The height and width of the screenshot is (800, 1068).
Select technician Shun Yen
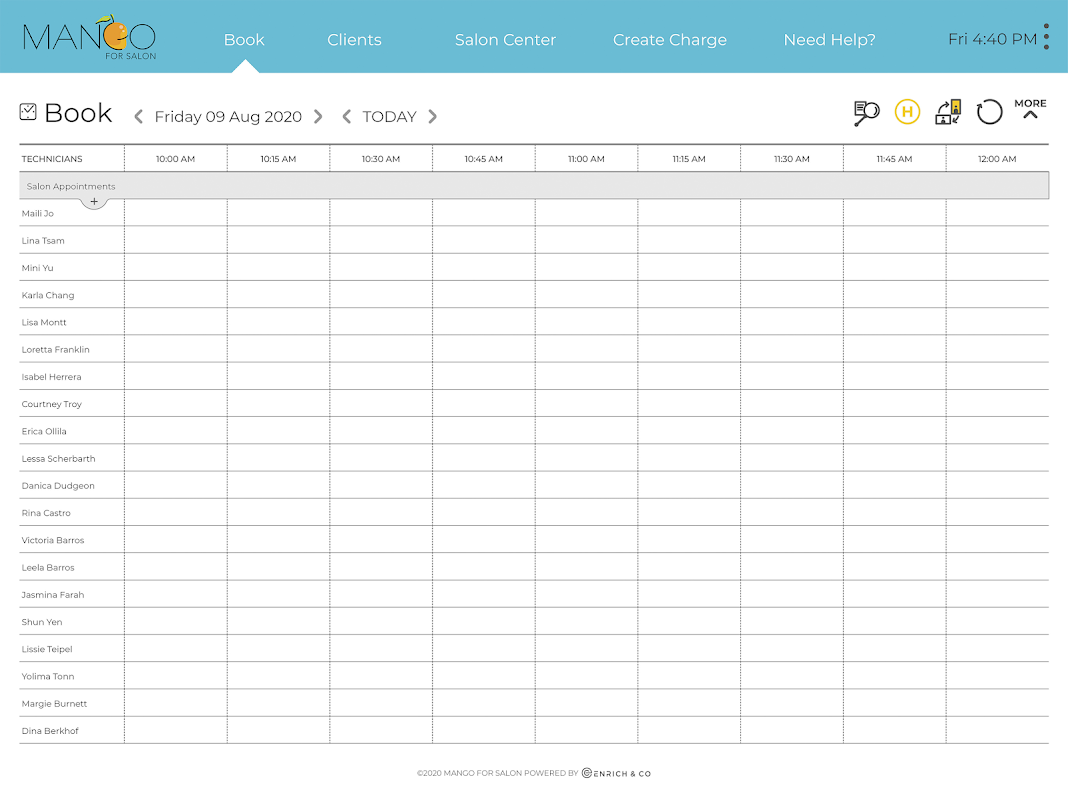pyautogui.click(x=42, y=622)
